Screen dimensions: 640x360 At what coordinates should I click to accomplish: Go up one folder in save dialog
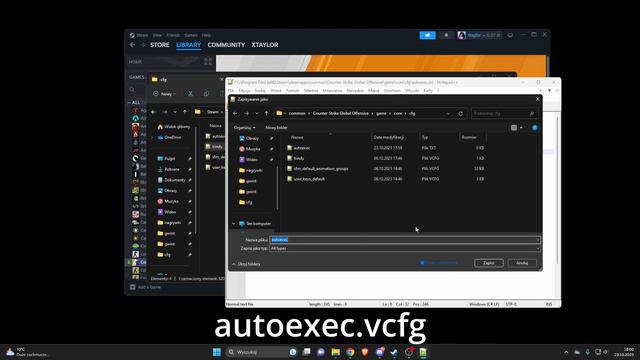267,113
